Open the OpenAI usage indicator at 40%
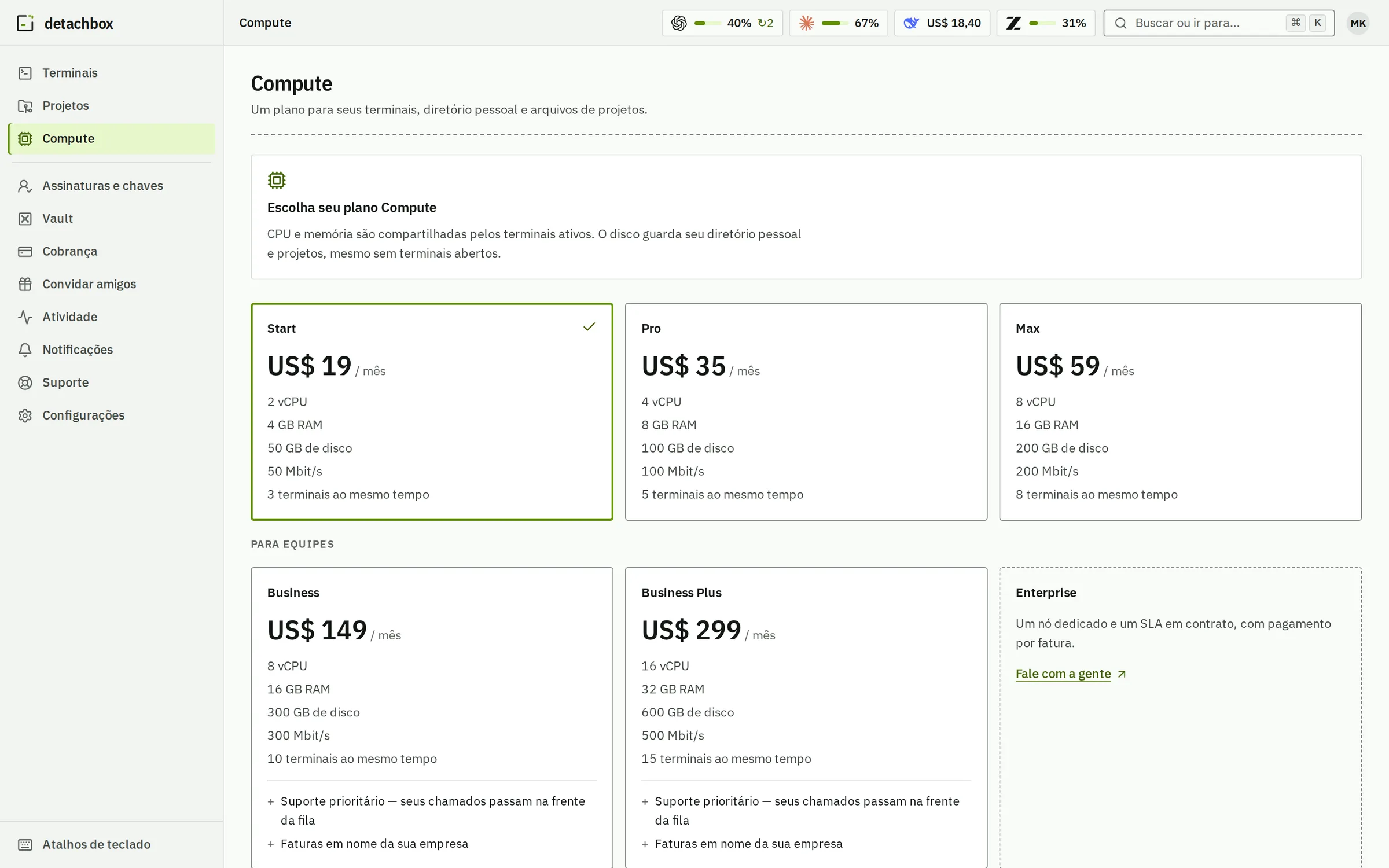Viewport: 1389px width, 868px height. 722,23
